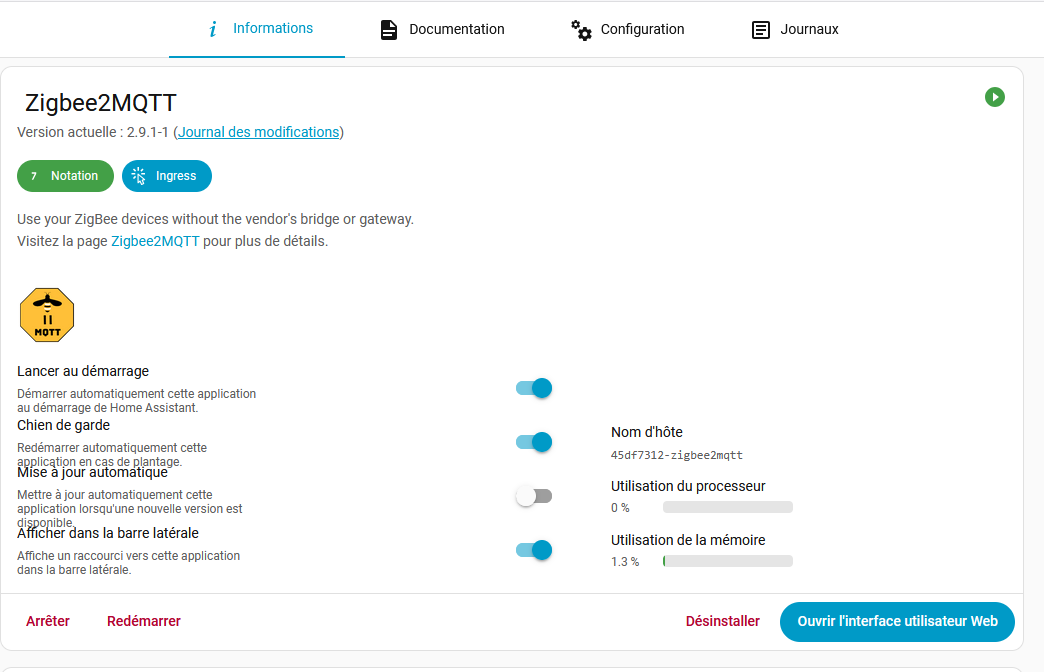
Task: Click the Zigbee2MQTT bee logo
Action: (48, 315)
